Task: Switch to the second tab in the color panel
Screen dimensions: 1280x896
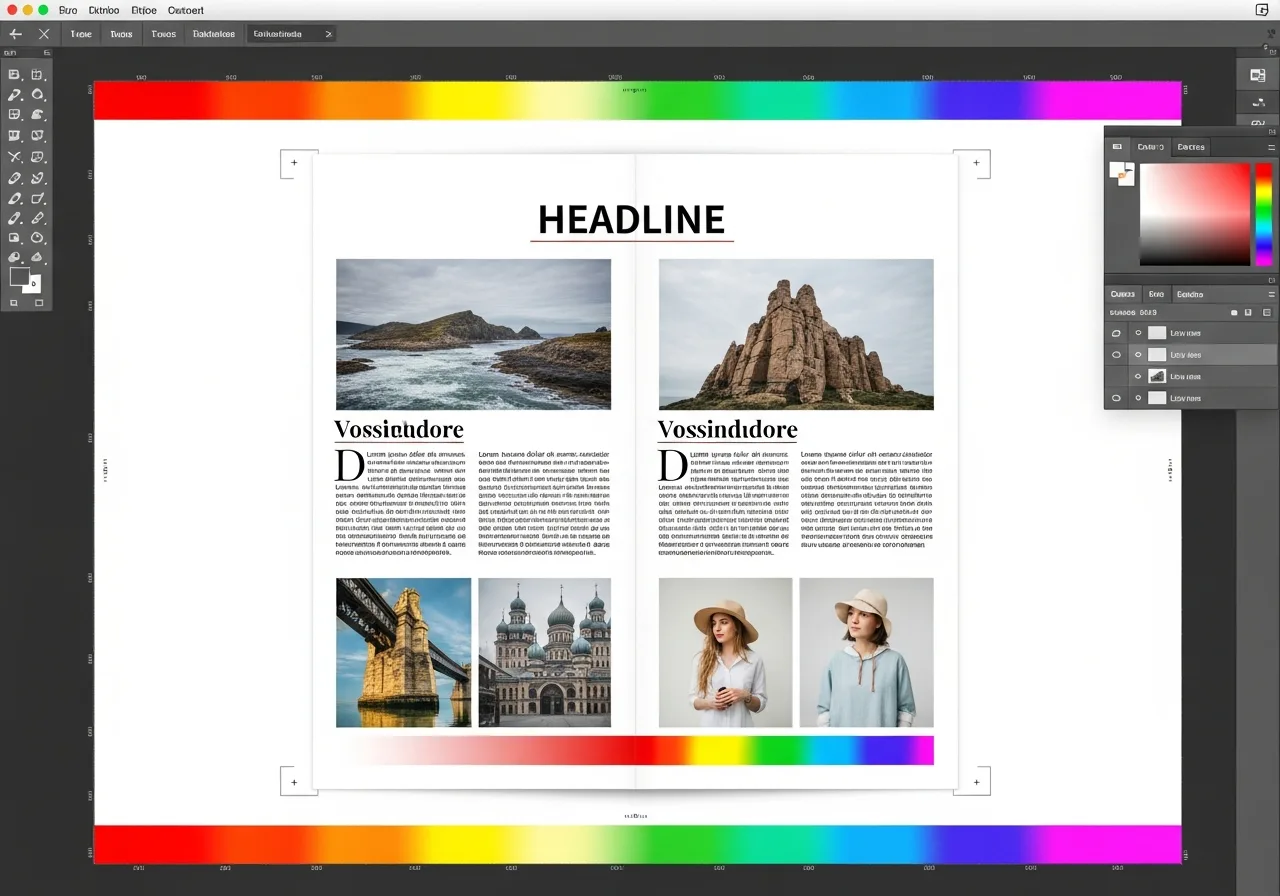Action: click(1190, 147)
